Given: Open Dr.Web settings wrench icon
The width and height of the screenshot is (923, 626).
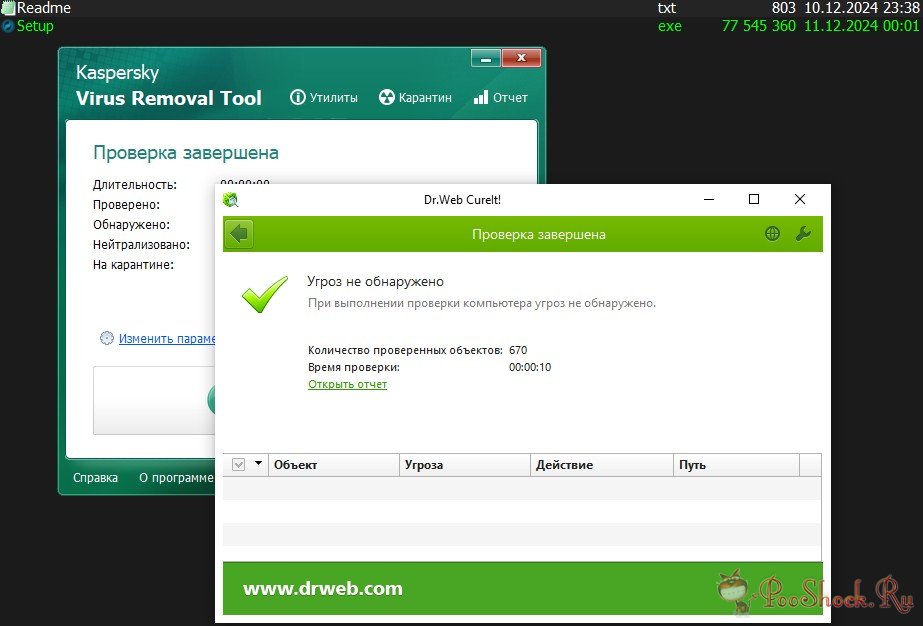Looking at the screenshot, I should pos(803,234).
